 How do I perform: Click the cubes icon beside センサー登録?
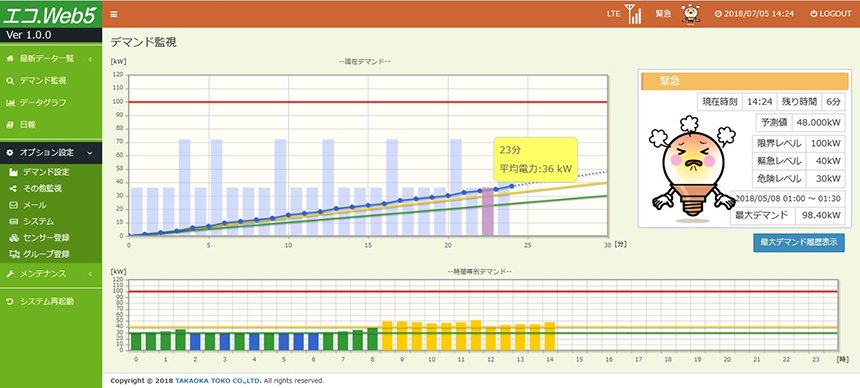point(14,238)
